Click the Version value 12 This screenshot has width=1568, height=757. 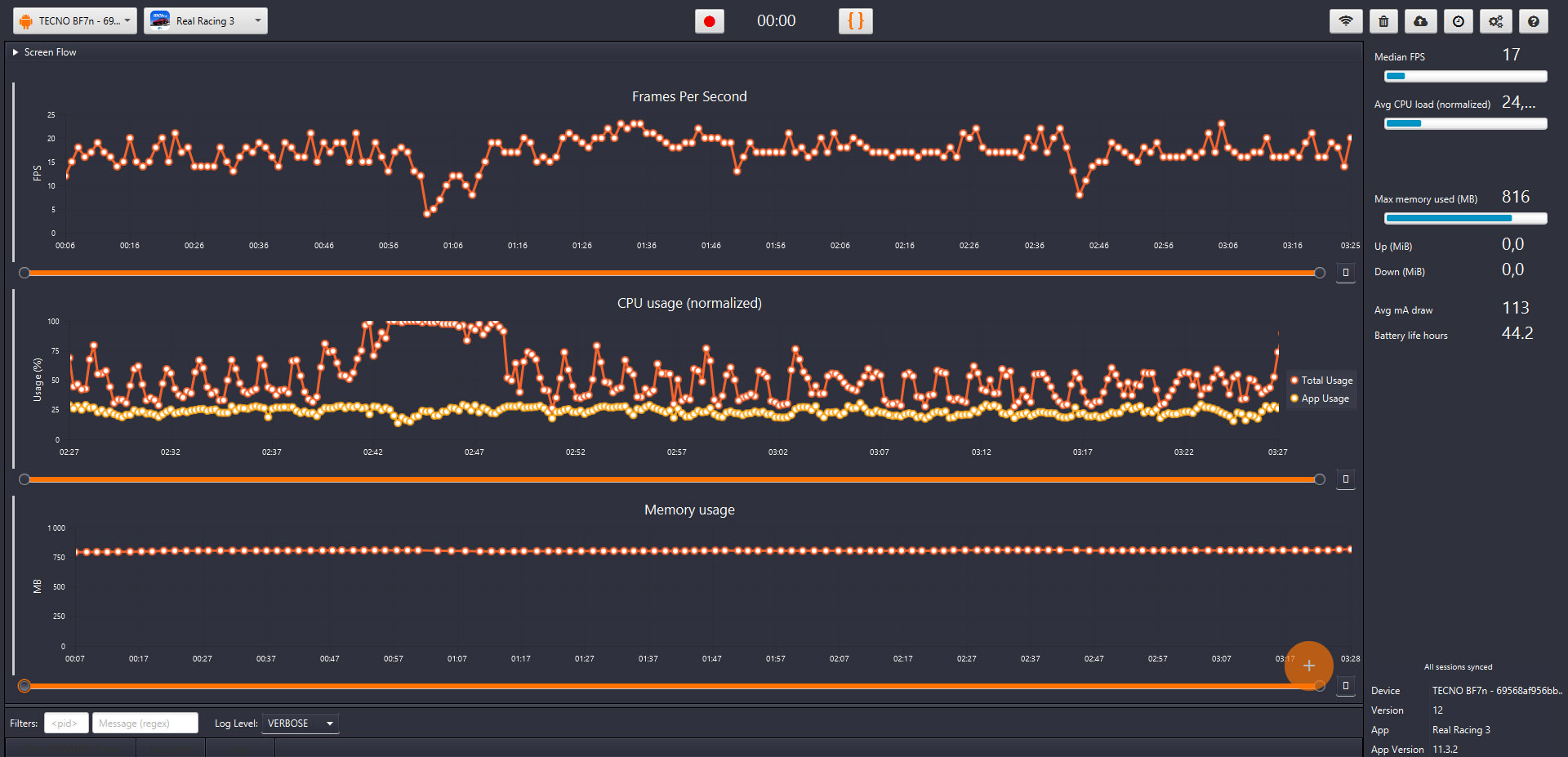coord(1437,710)
